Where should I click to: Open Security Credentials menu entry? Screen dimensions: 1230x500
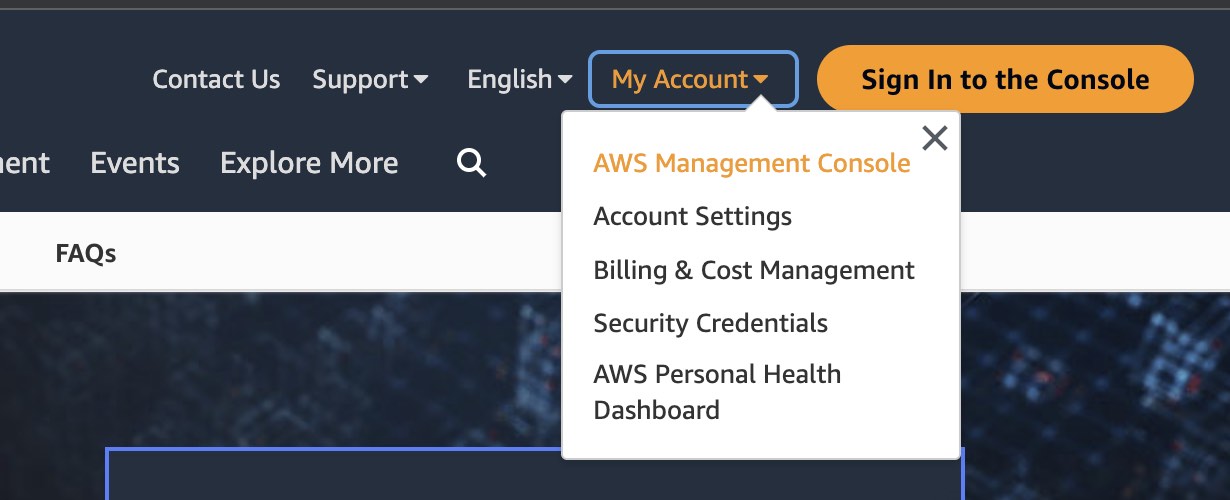tap(710, 323)
